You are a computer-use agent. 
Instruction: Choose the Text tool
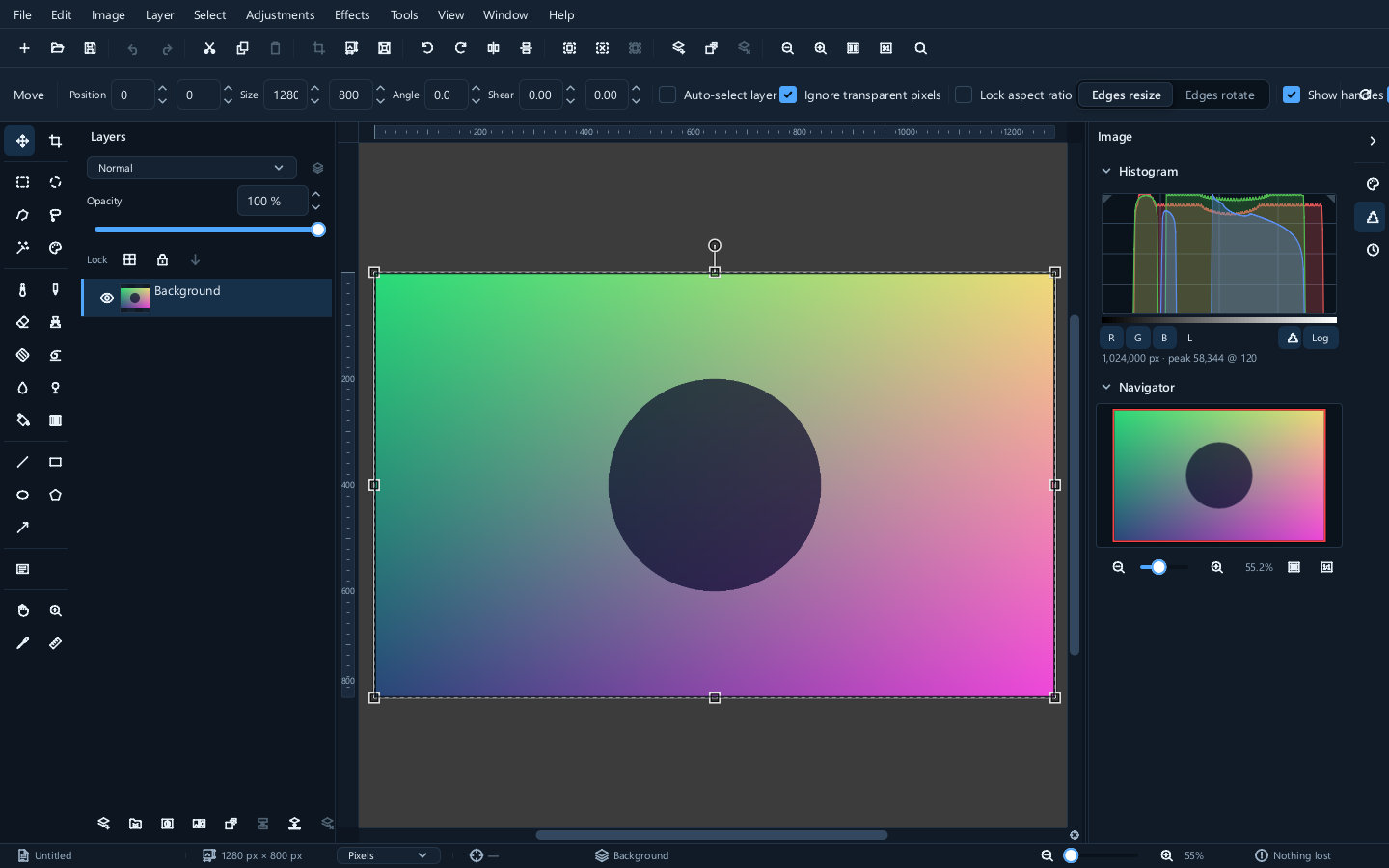click(x=22, y=569)
